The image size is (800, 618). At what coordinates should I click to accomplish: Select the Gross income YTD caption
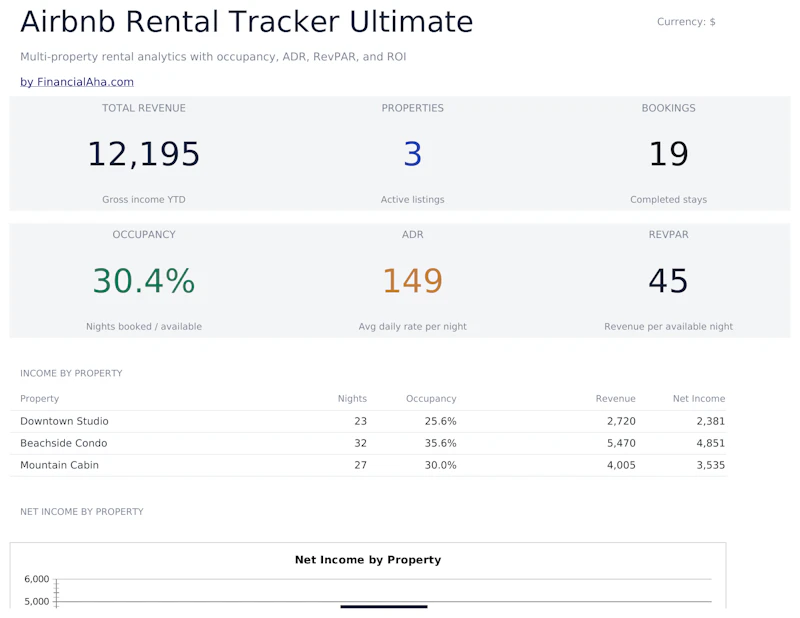point(144,200)
